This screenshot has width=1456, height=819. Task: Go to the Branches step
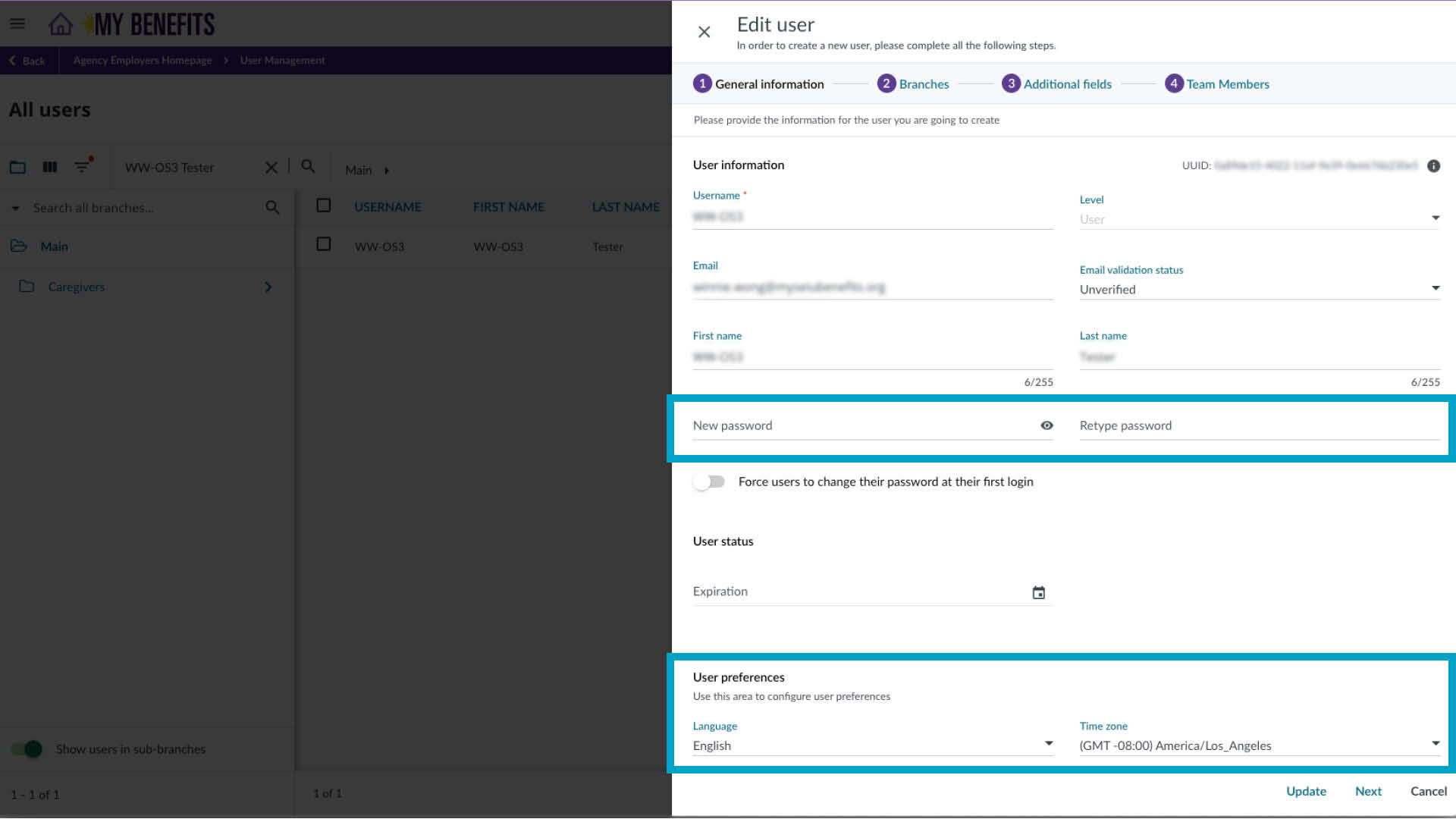913,84
